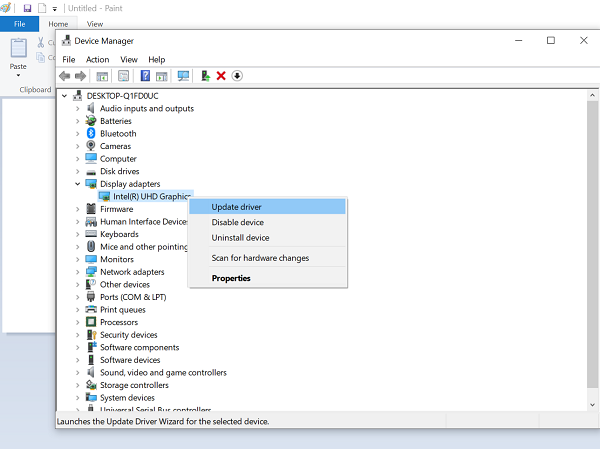This screenshot has width=600, height=449.
Task: Open the Action menu
Action: [97, 60]
